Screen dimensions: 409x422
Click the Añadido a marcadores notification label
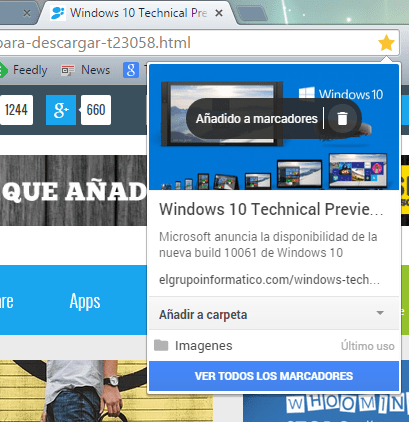click(x=257, y=119)
